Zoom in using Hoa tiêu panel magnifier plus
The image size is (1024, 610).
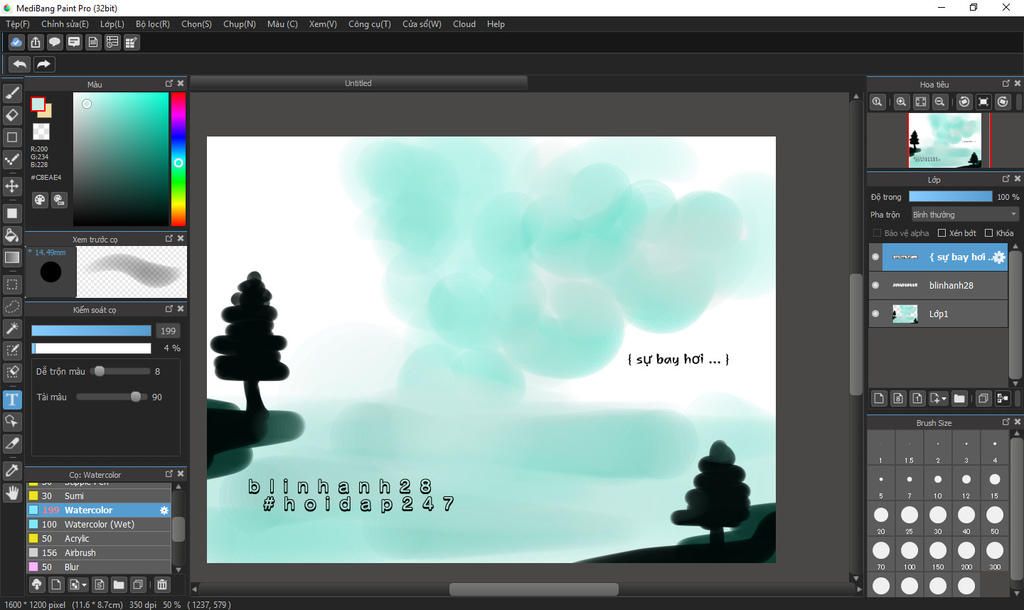coord(901,102)
